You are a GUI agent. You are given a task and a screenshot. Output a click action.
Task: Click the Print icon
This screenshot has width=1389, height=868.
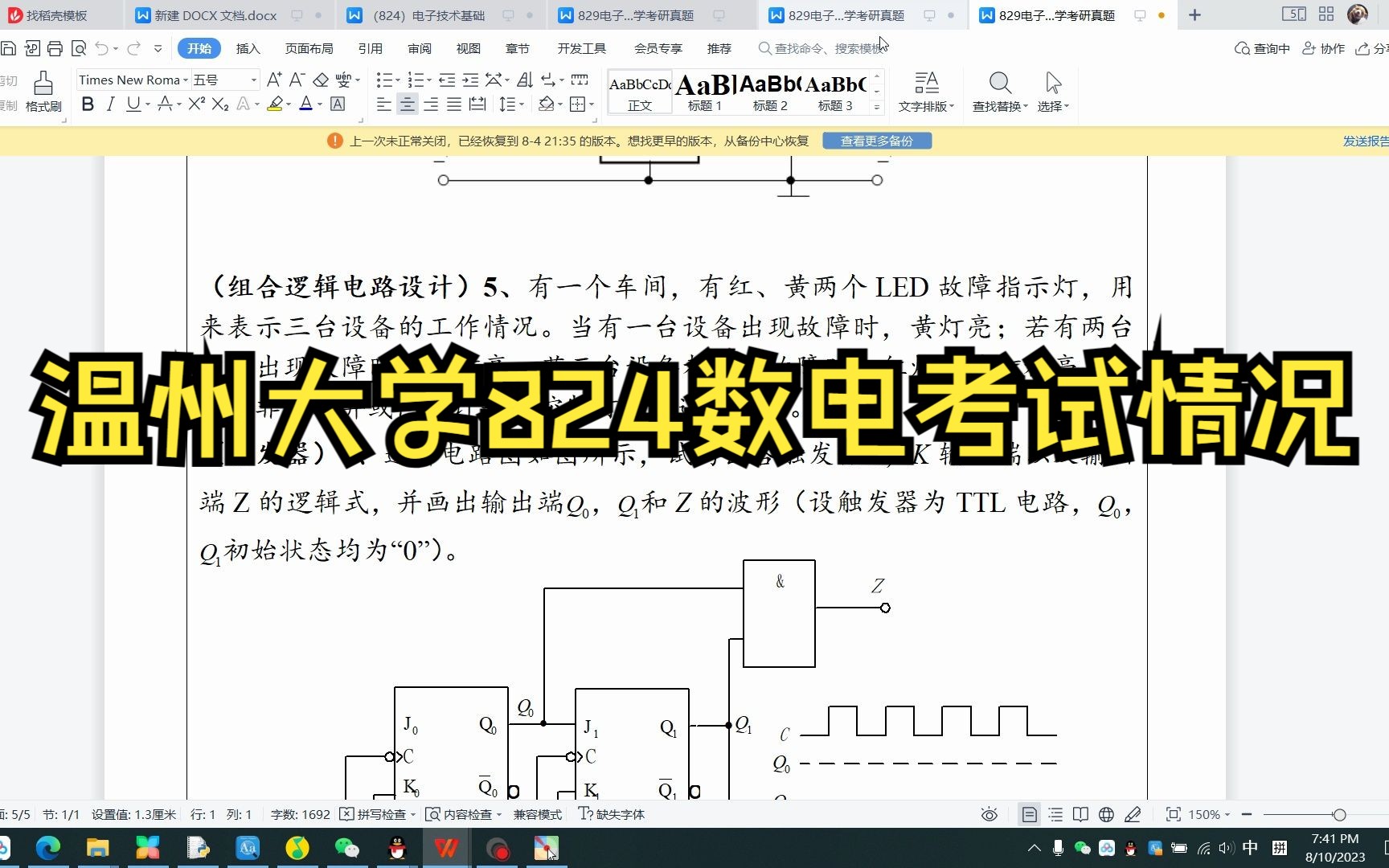click(x=55, y=48)
